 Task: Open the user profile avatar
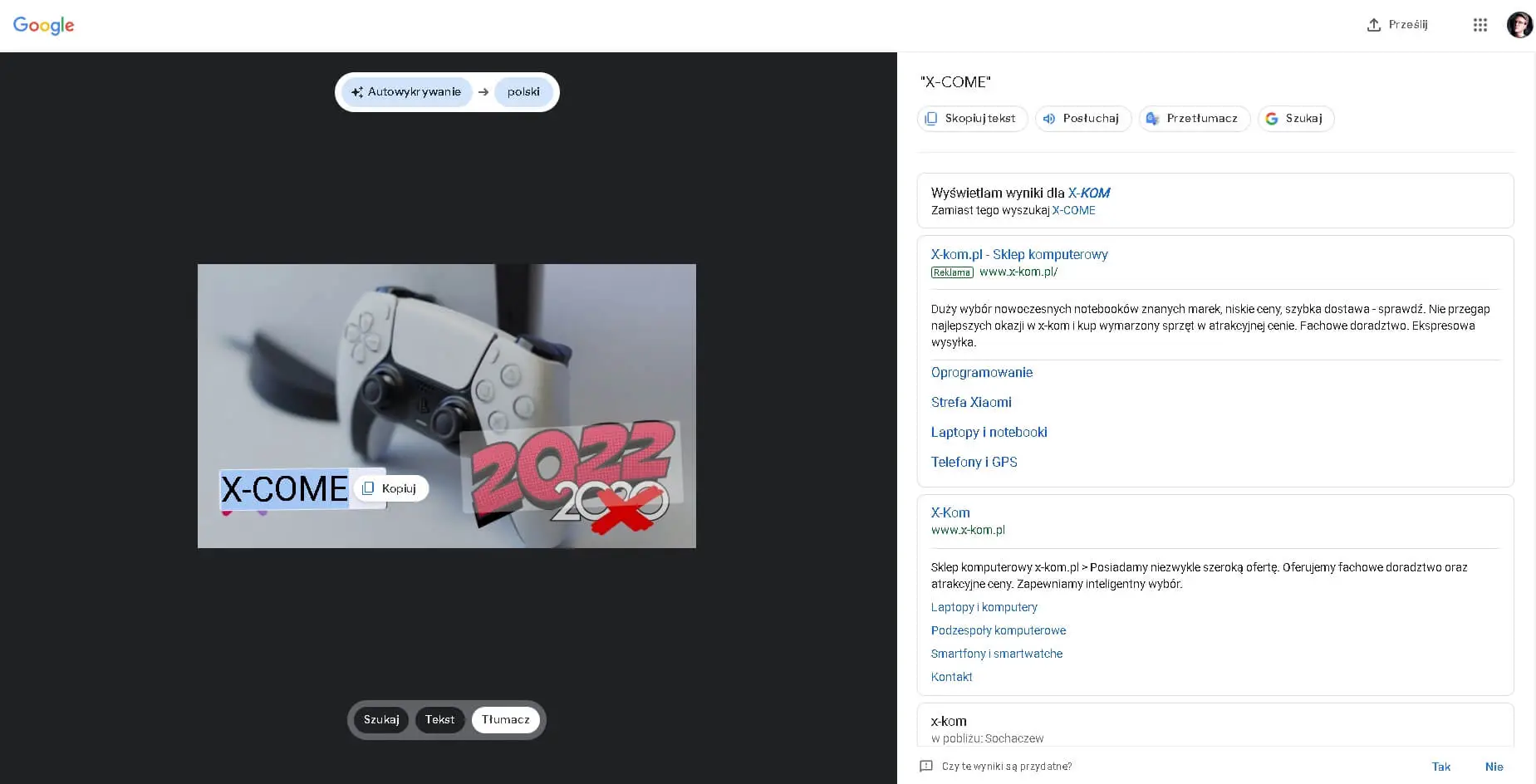[1519, 25]
